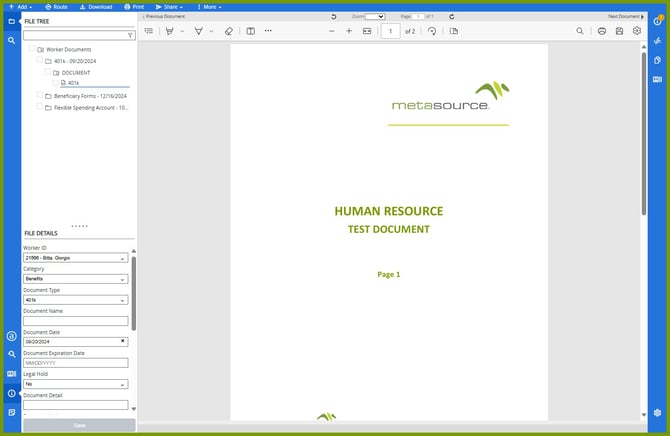Check the Worker Documents checkbox

pos(32,48)
